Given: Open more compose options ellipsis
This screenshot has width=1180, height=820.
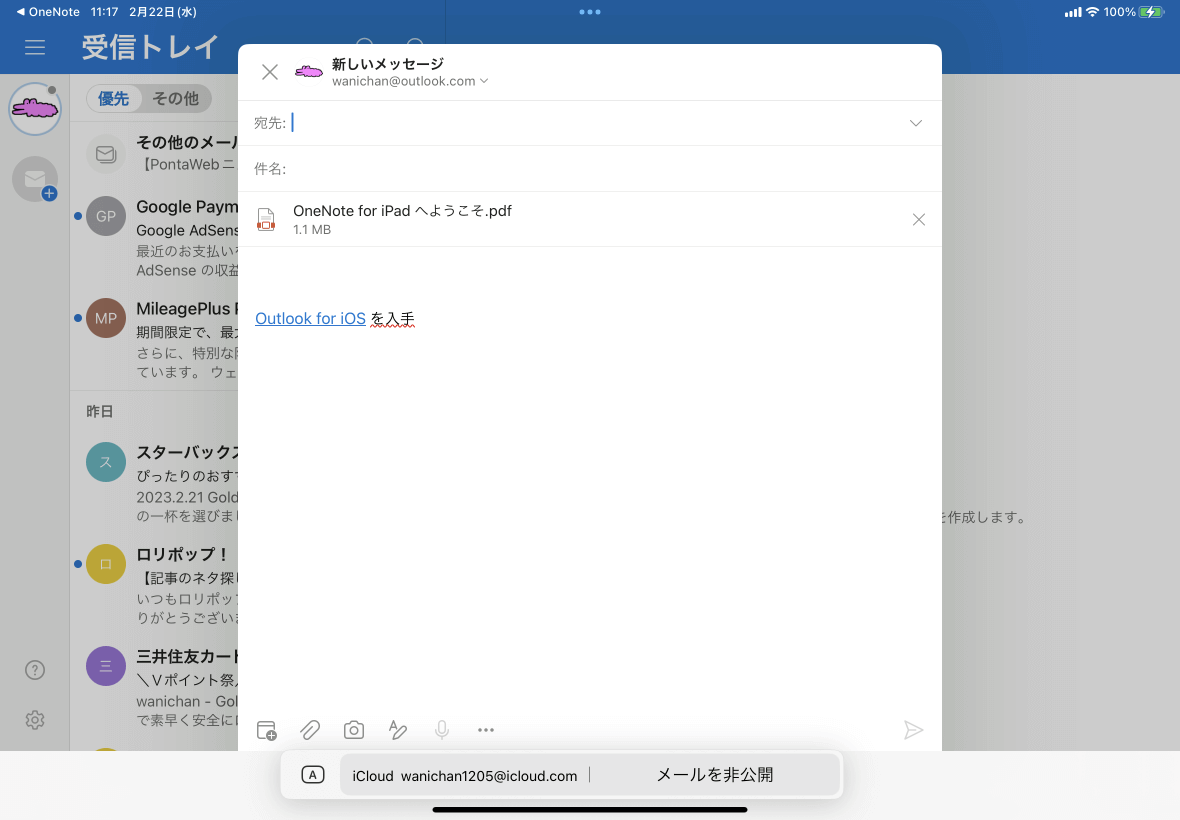Looking at the screenshot, I should pyautogui.click(x=486, y=730).
